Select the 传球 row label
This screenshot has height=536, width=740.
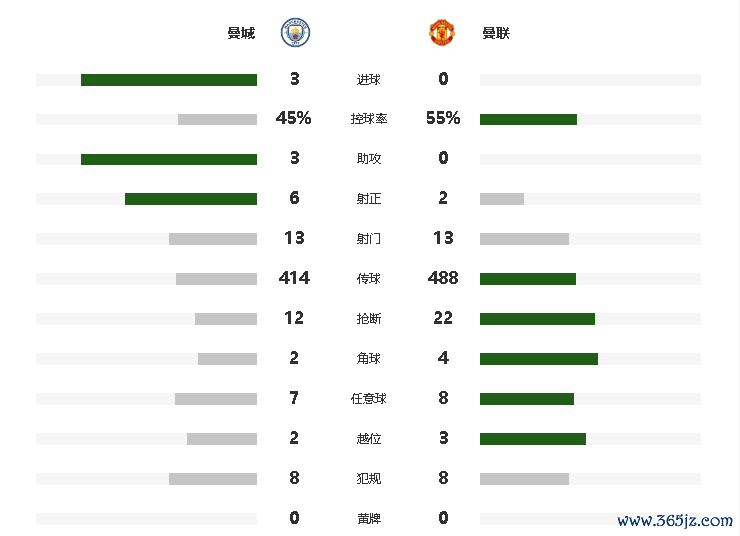click(368, 279)
